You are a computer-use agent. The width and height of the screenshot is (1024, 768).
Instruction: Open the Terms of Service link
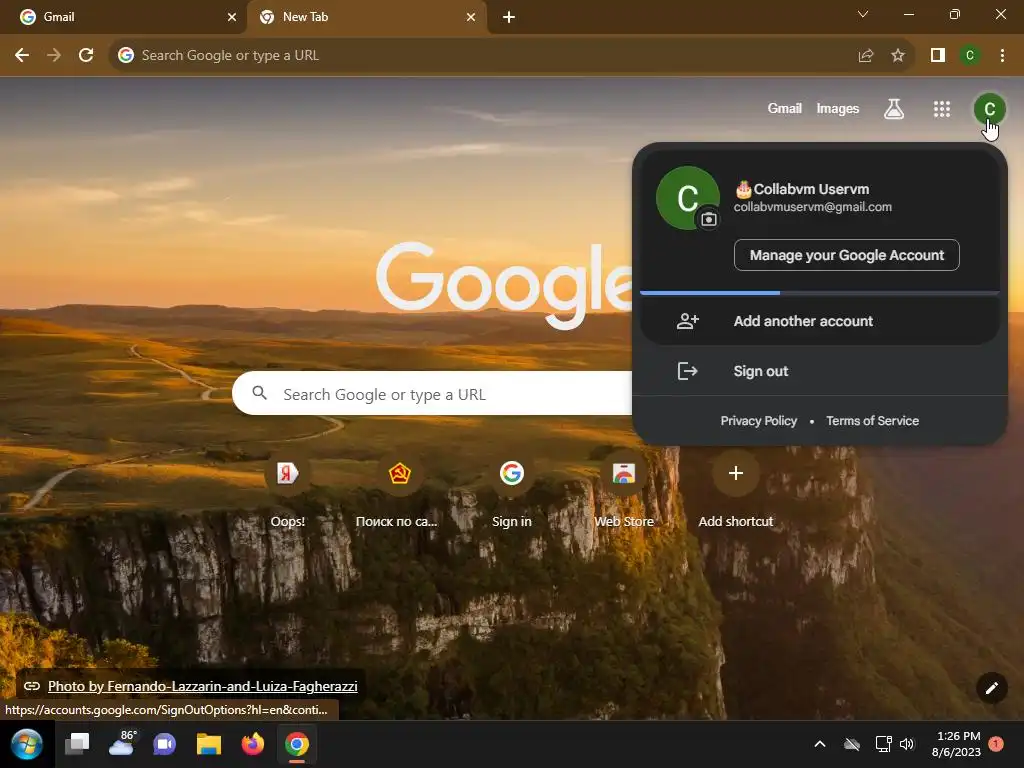[x=872, y=421]
